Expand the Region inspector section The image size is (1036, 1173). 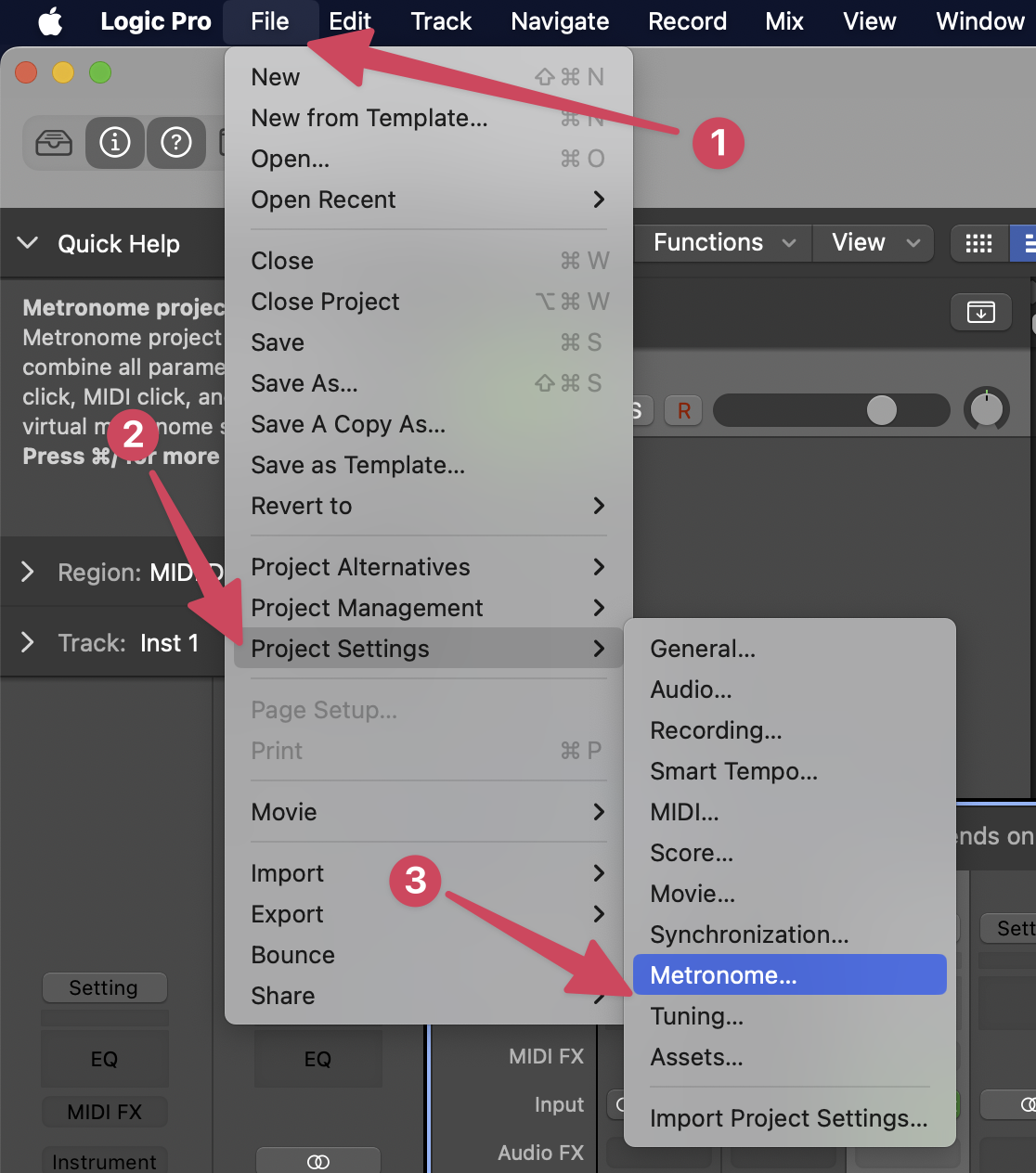[28, 572]
